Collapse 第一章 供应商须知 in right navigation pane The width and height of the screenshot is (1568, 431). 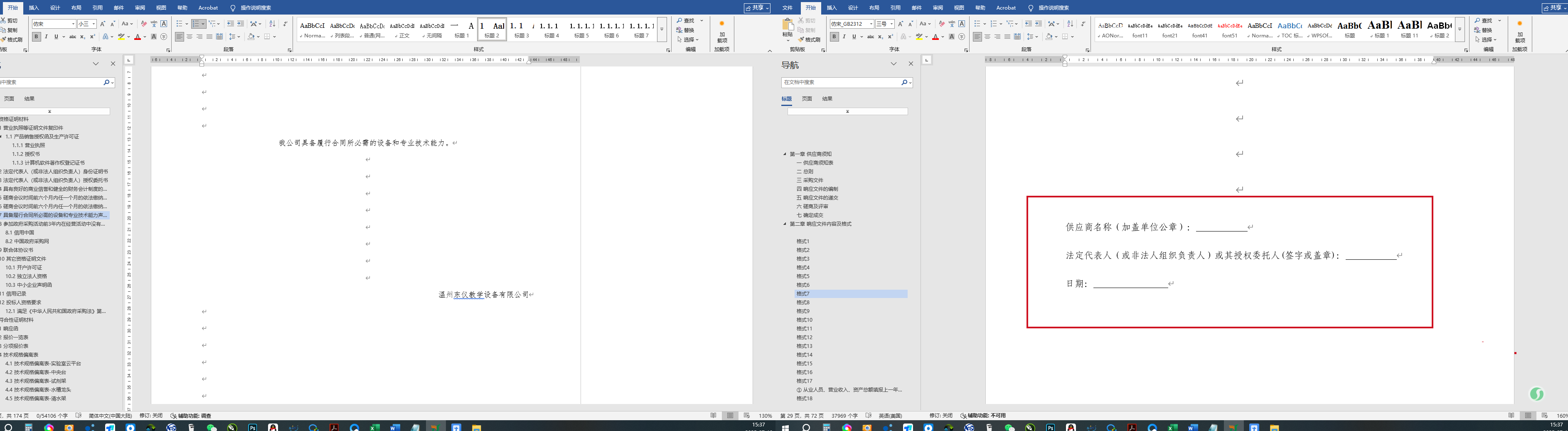click(785, 154)
